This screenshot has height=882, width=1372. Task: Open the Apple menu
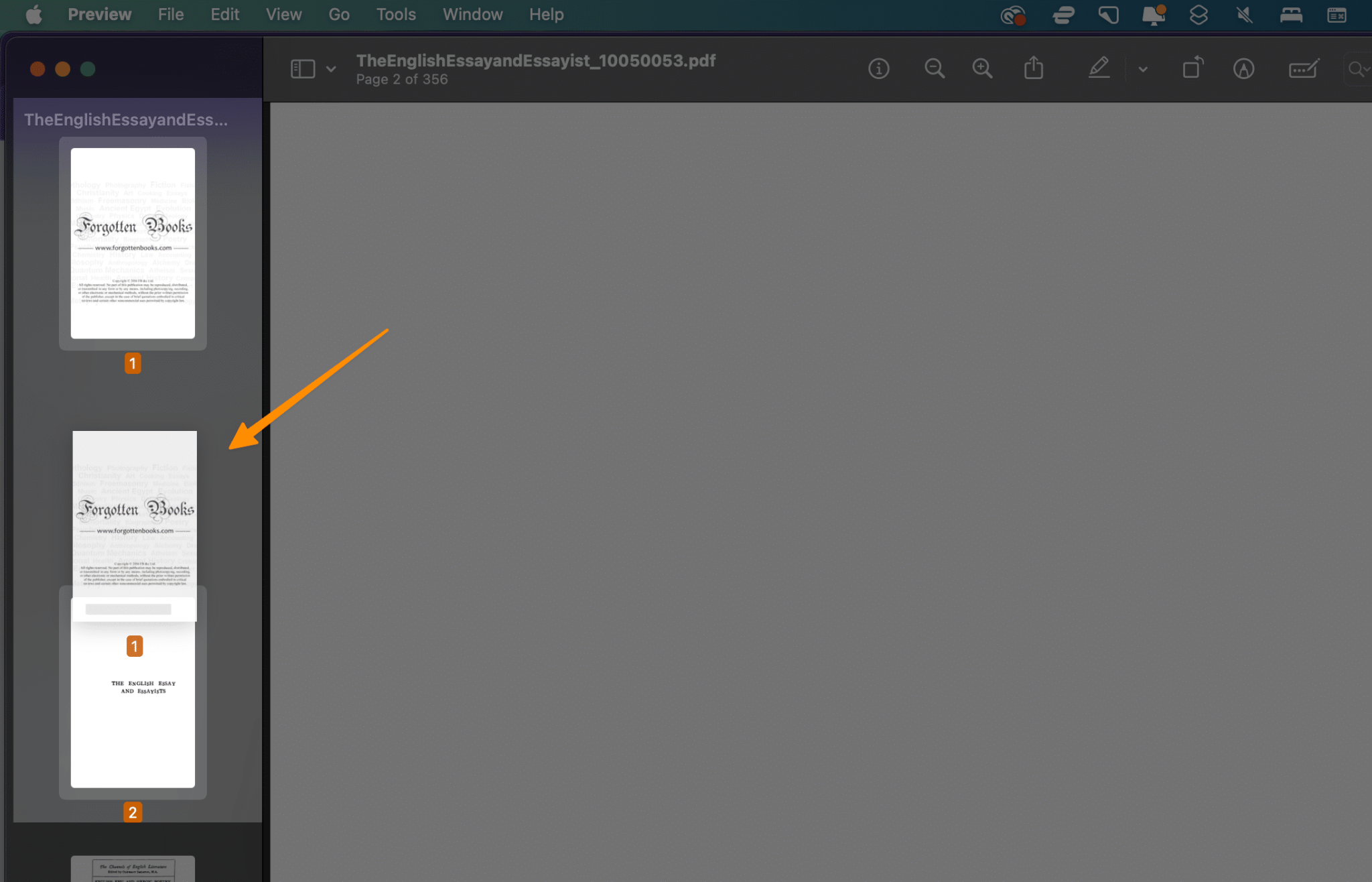[x=33, y=14]
